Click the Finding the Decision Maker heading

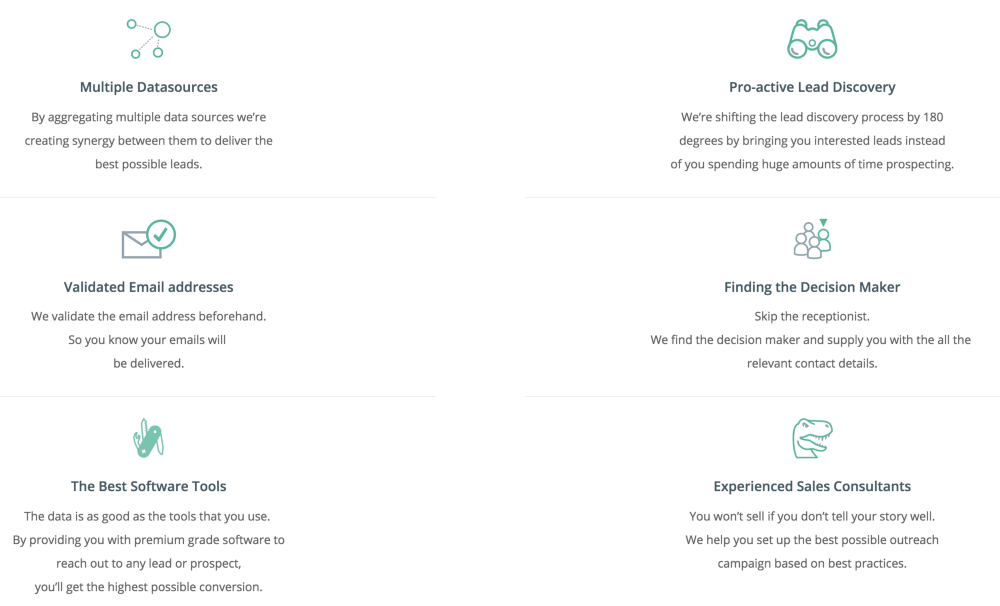point(812,287)
